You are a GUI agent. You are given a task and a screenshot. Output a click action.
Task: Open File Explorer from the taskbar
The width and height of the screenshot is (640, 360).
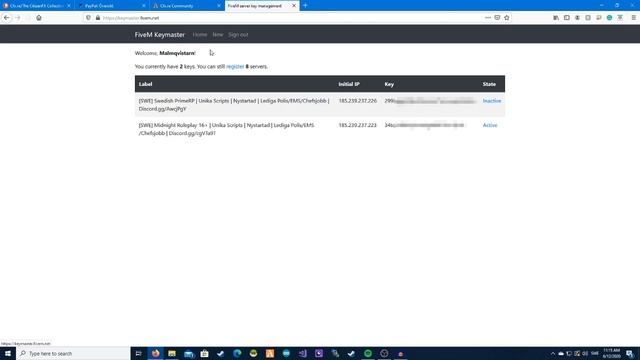(x=172, y=353)
